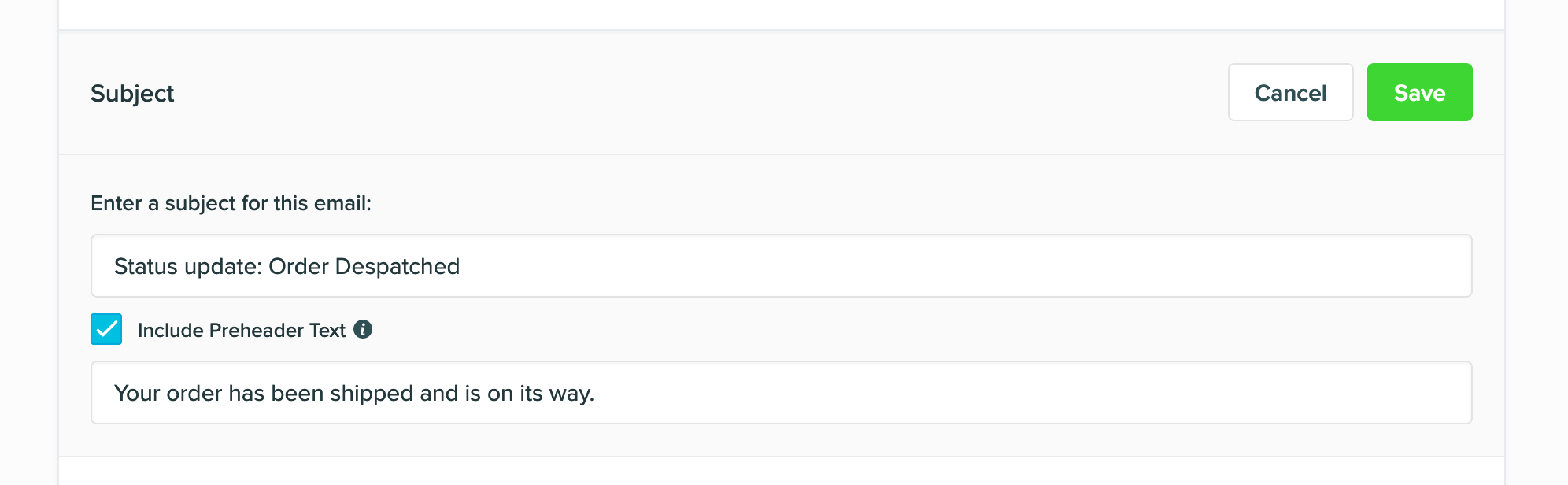Click the word 'shipped' in the preheader field

372,394
